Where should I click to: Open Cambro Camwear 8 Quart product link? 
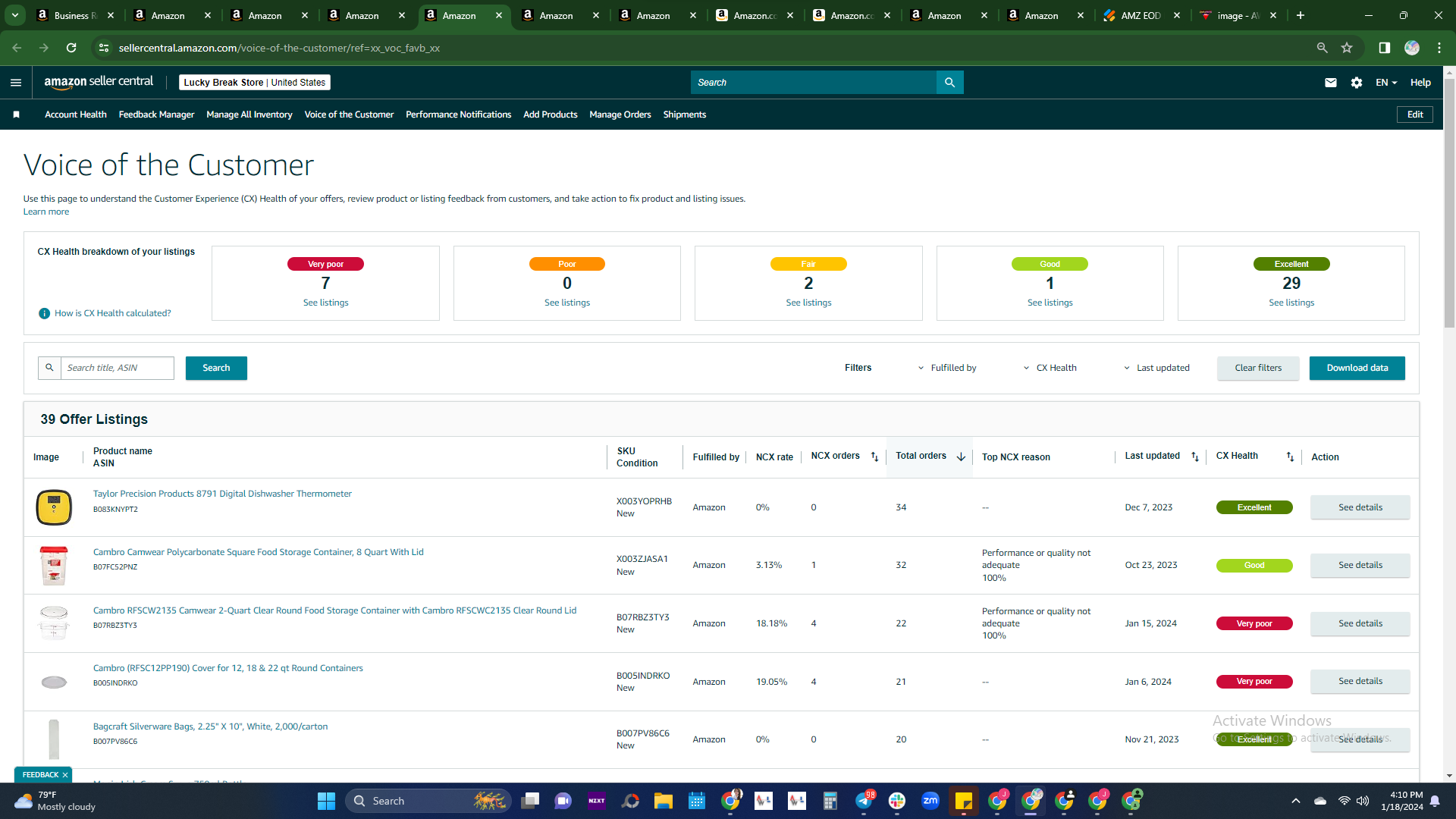pyautogui.click(x=258, y=552)
